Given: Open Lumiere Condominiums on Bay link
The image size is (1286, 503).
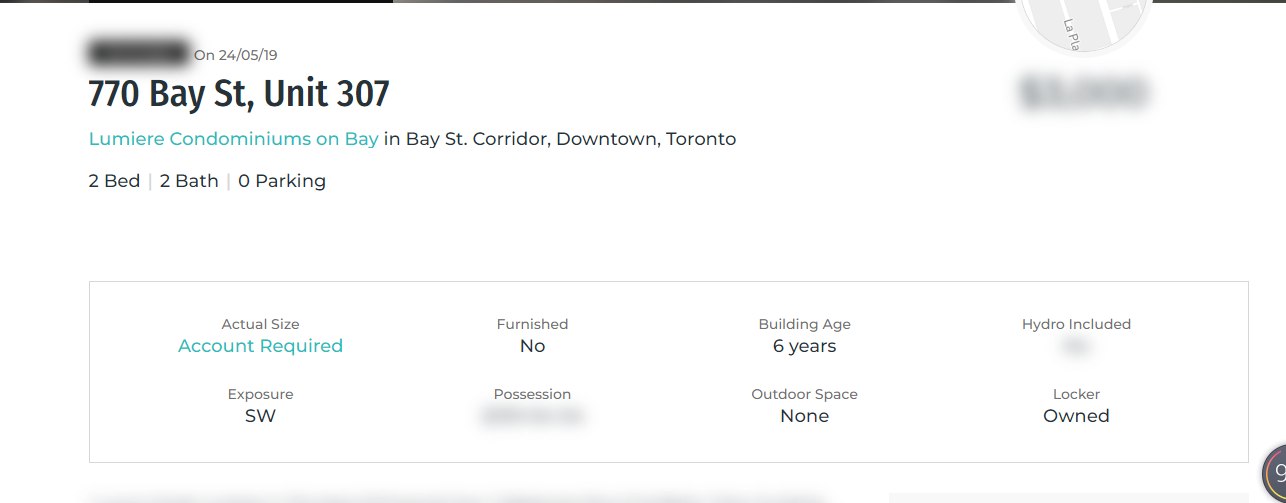Looking at the screenshot, I should [x=233, y=139].
